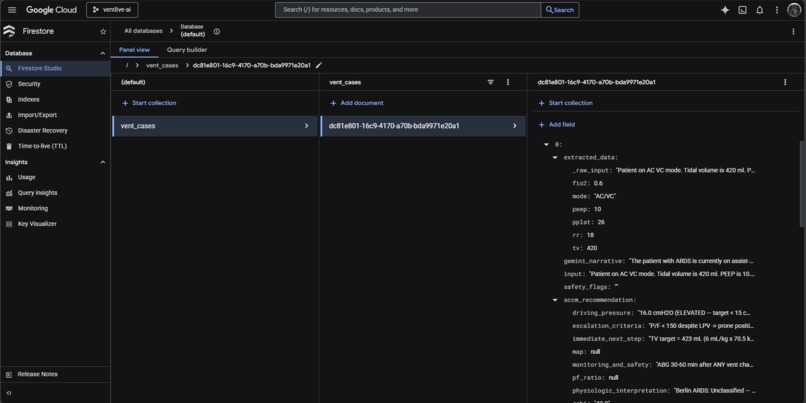Click the physiologic_interpretation field
806x403 pixels.
664,390
